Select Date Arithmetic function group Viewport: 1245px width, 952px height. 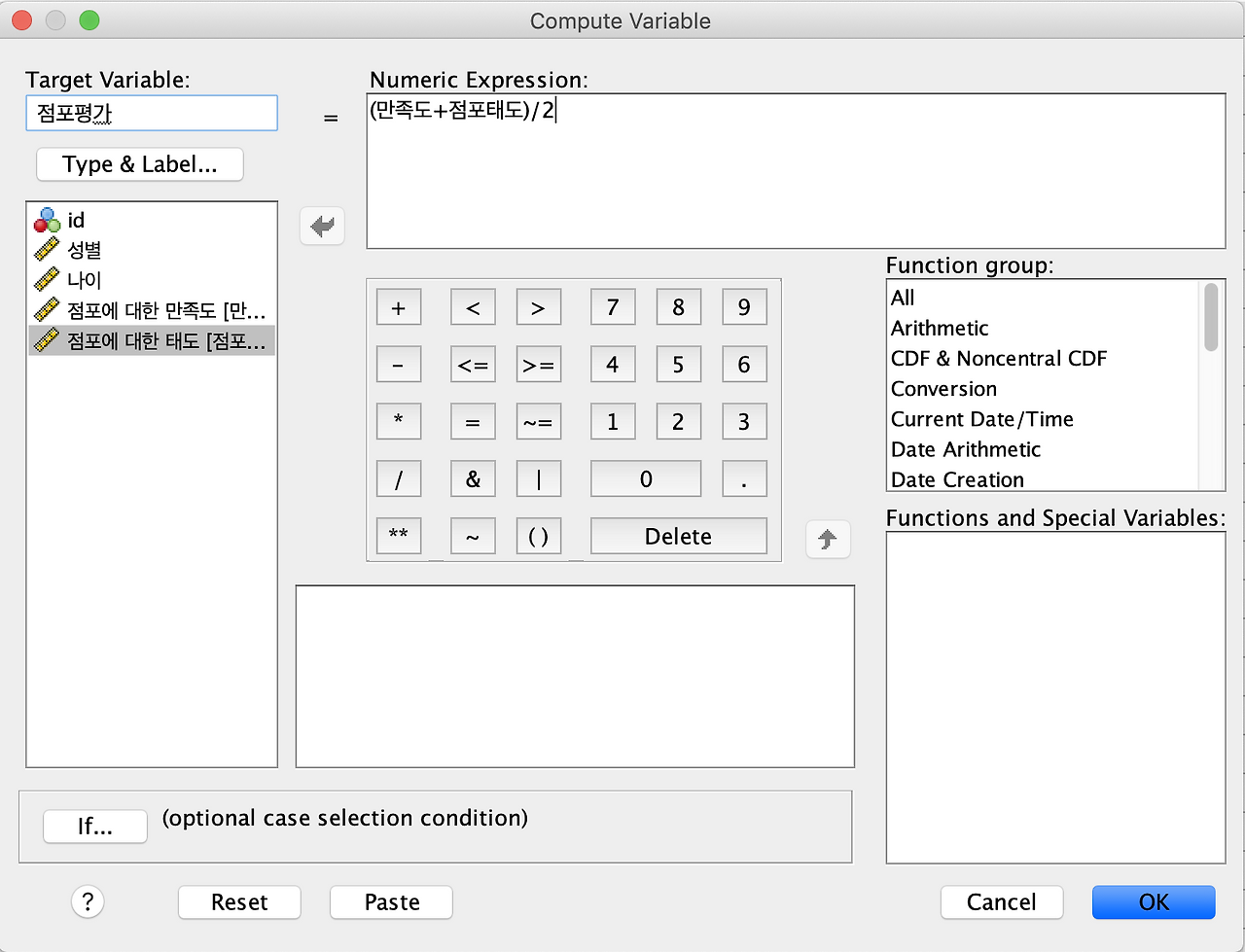point(1045,448)
